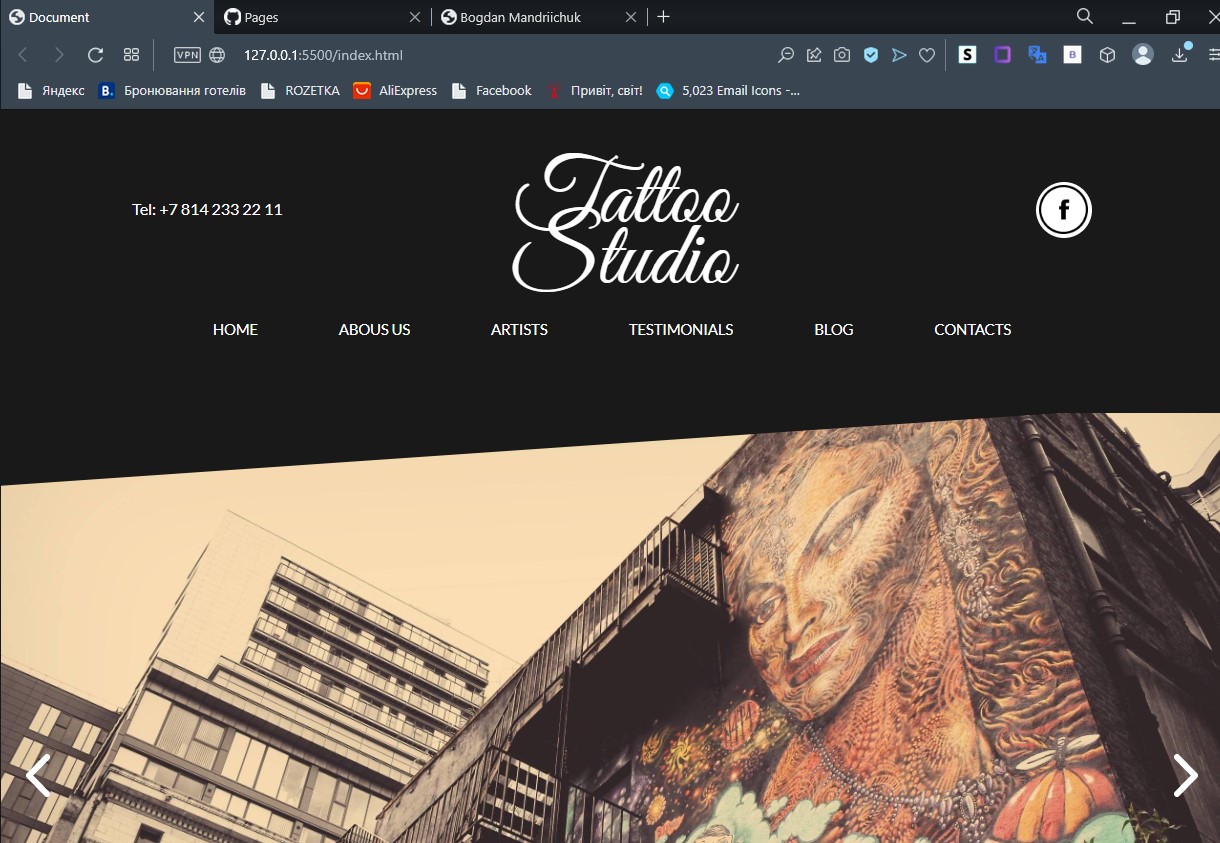Reload the page
The width and height of the screenshot is (1220, 843).
point(96,55)
